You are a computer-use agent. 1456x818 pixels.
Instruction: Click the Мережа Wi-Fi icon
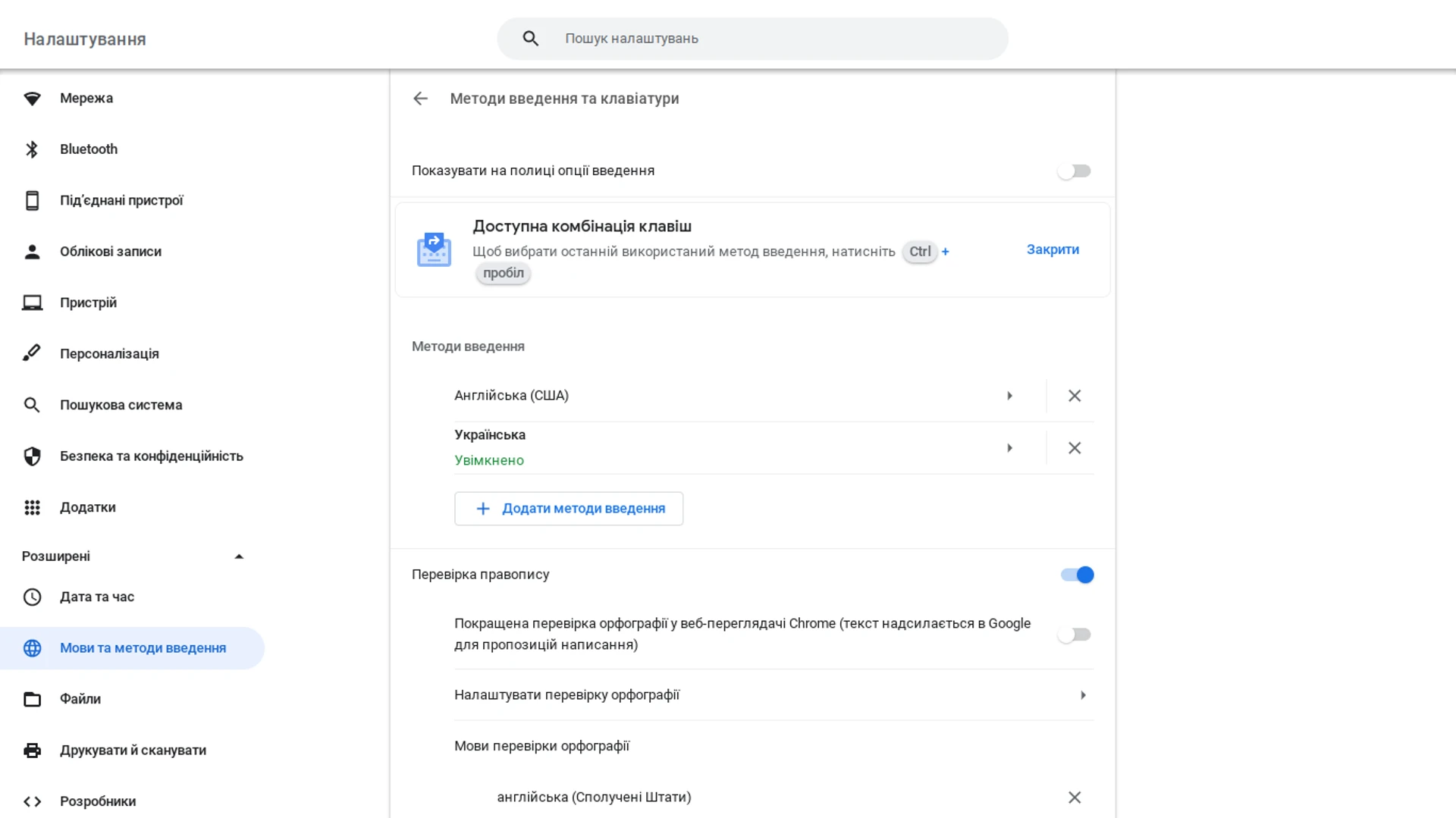(x=32, y=99)
